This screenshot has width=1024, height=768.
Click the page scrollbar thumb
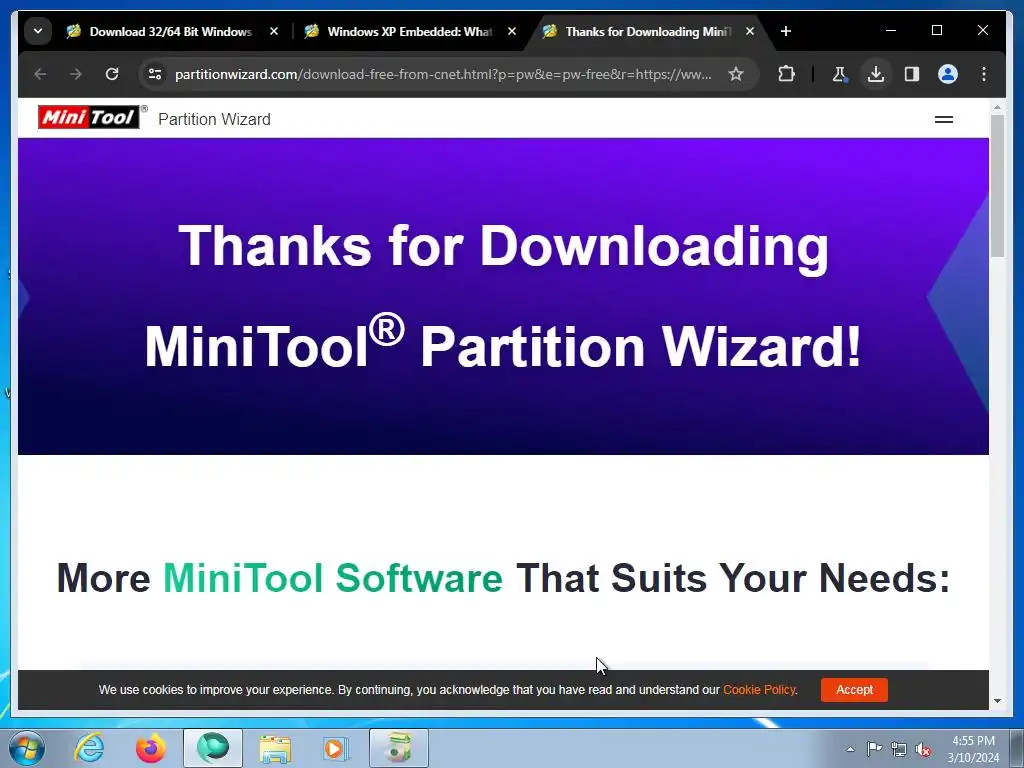[997, 186]
